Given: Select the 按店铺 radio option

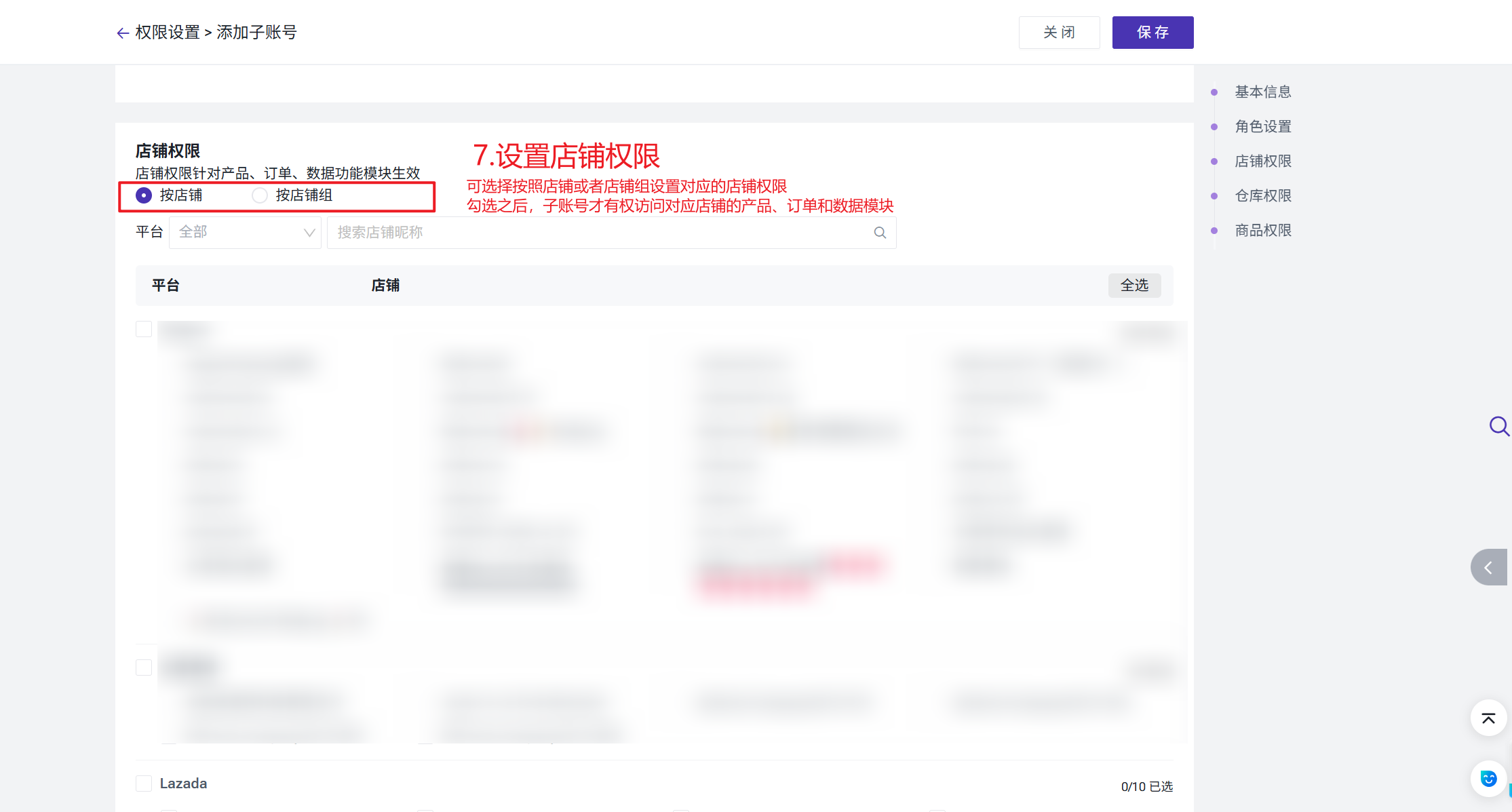Looking at the screenshot, I should coord(144,195).
